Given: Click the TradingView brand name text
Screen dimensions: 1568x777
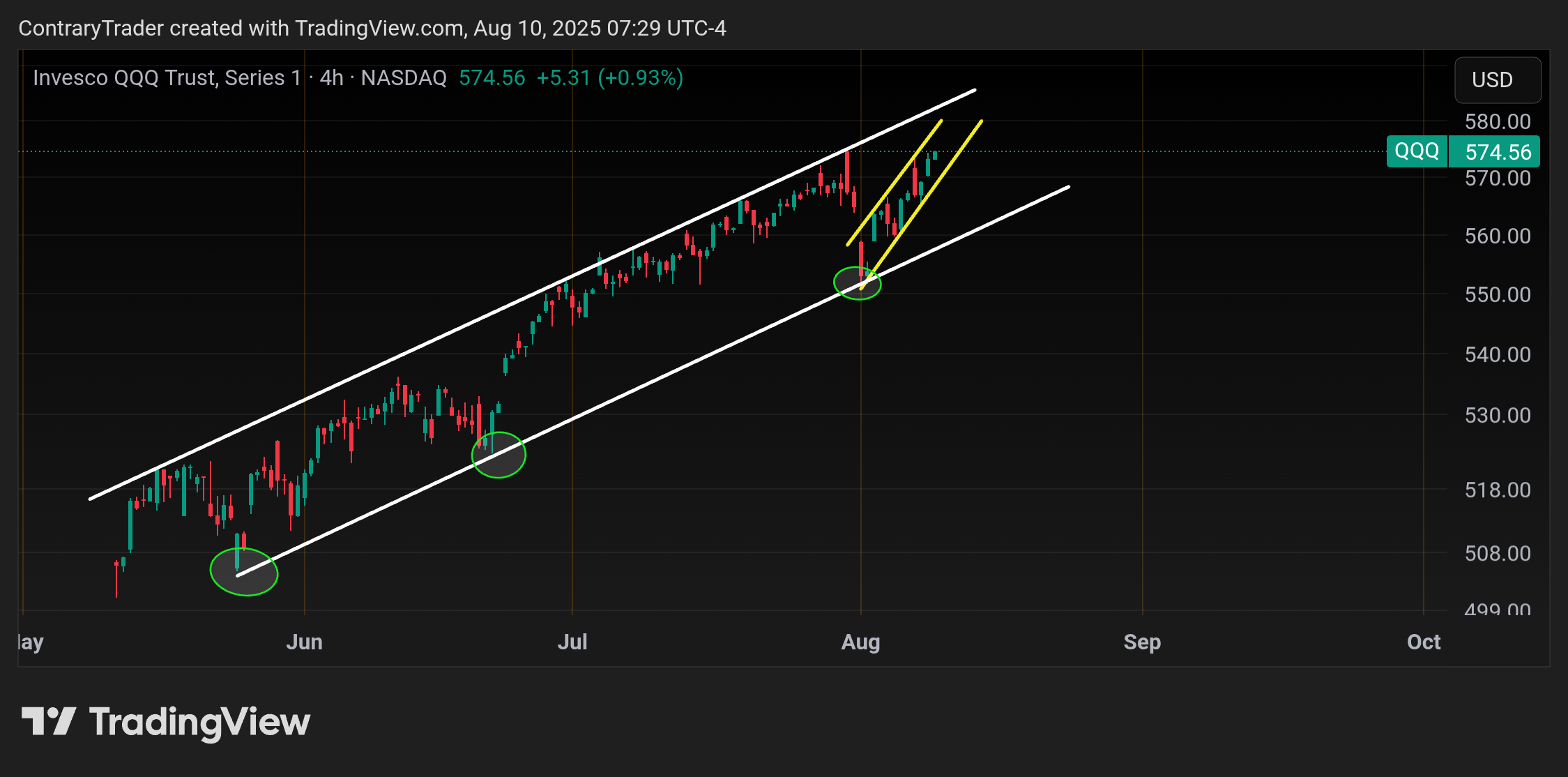Looking at the screenshot, I should pyautogui.click(x=199, y=723).
